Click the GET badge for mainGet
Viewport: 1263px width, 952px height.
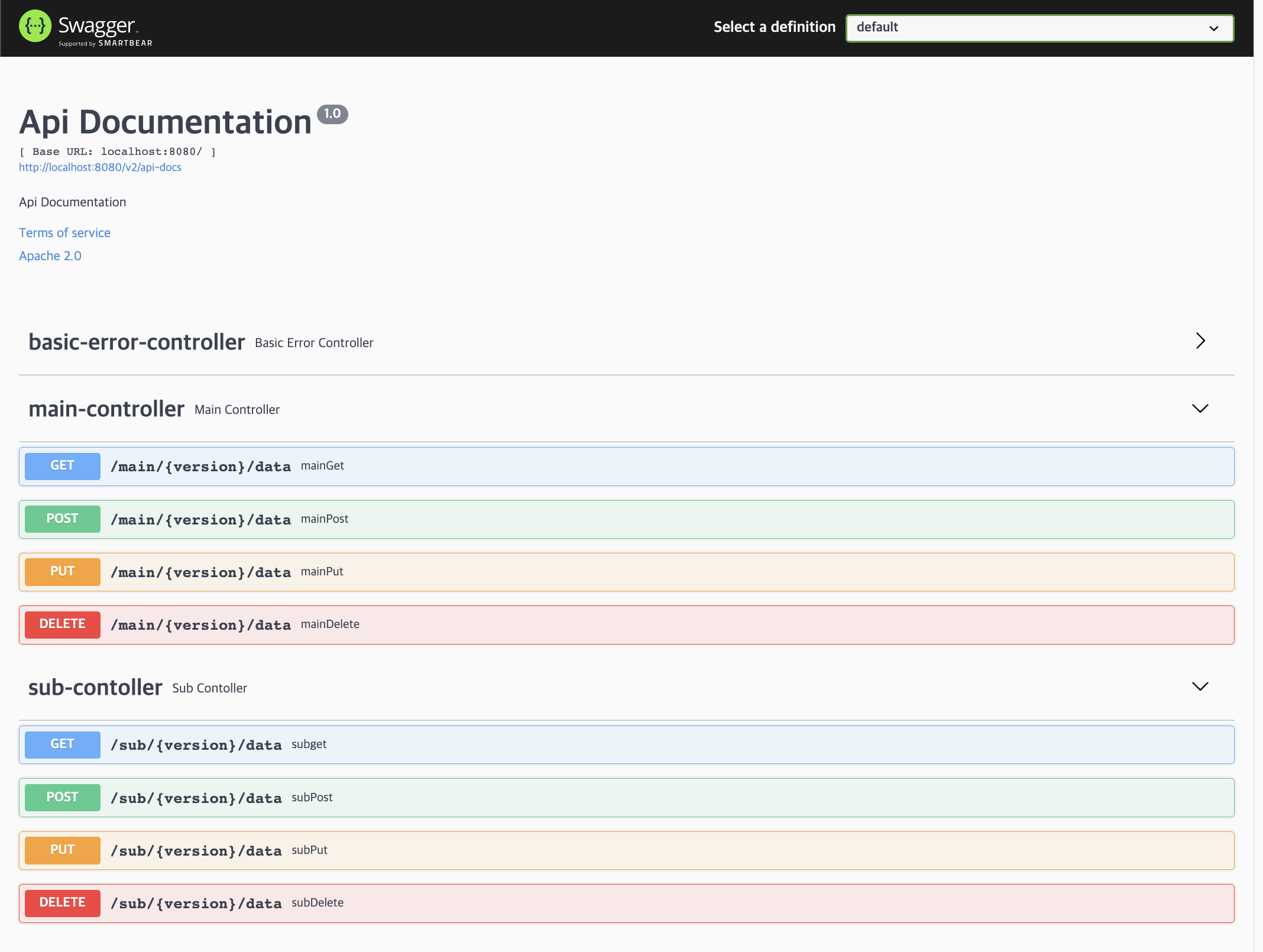pyautogui.click(x=62, y=466)
